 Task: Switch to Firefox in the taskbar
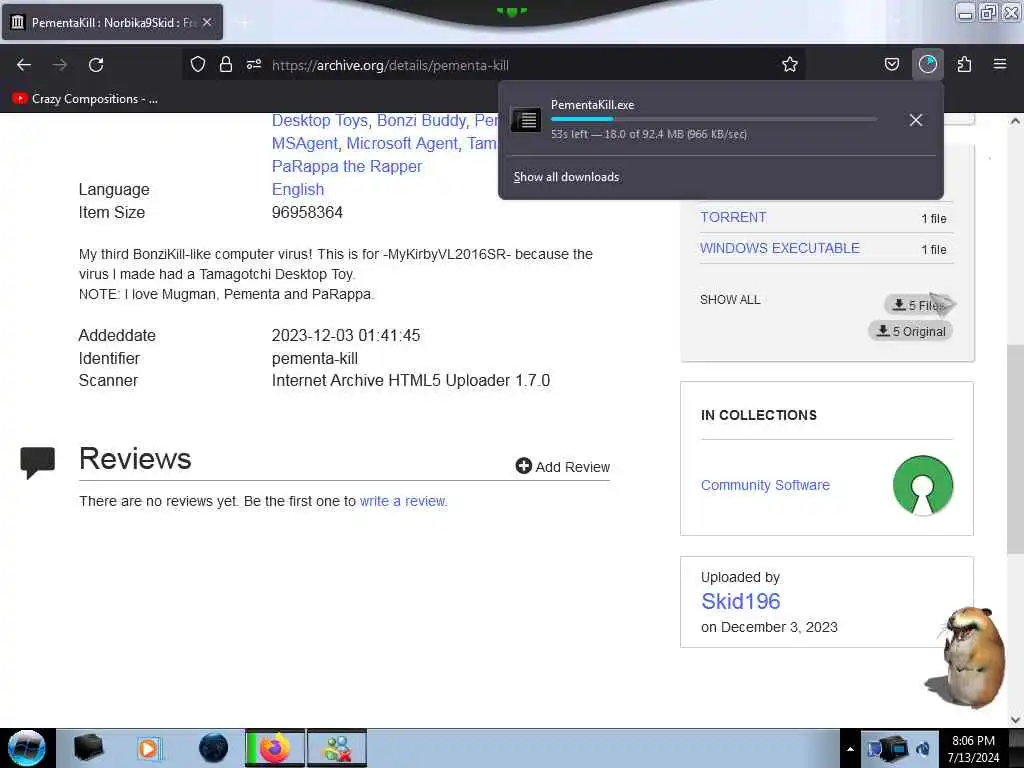[x=275, y=748]
